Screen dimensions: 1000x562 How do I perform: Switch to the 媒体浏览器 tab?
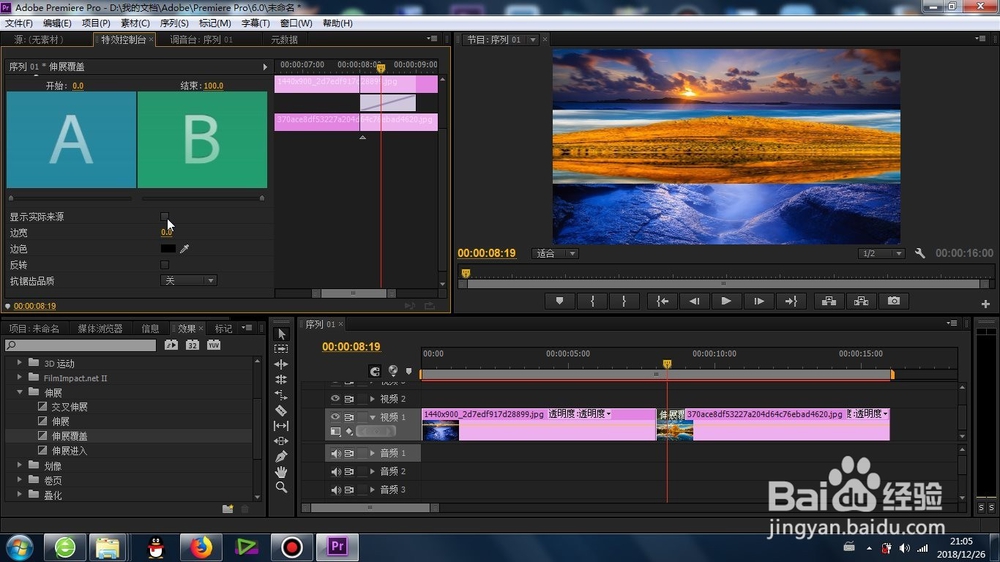click(x=100, y=329)
